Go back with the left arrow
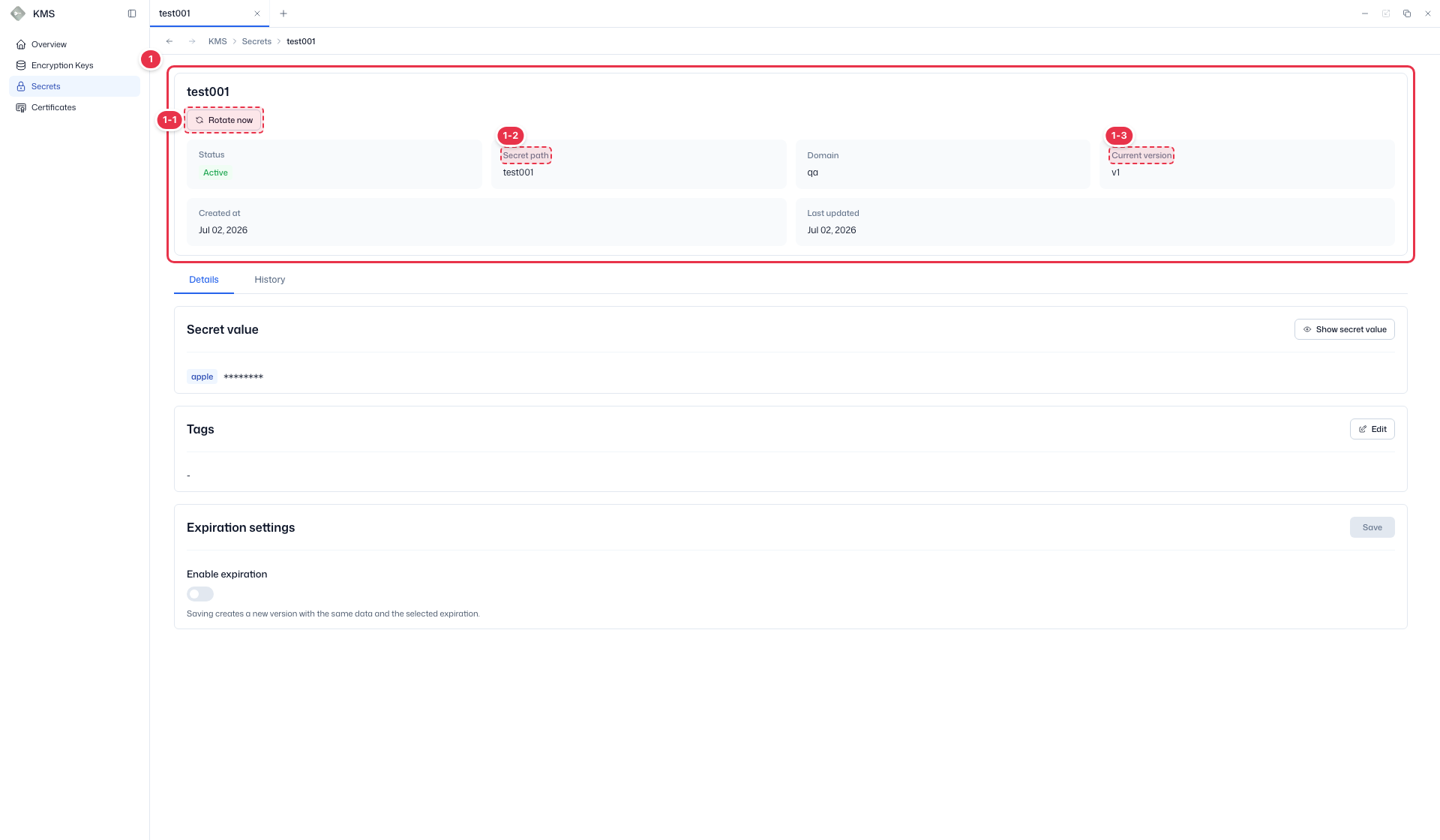1440x840 pixels. tap(169, 41)
